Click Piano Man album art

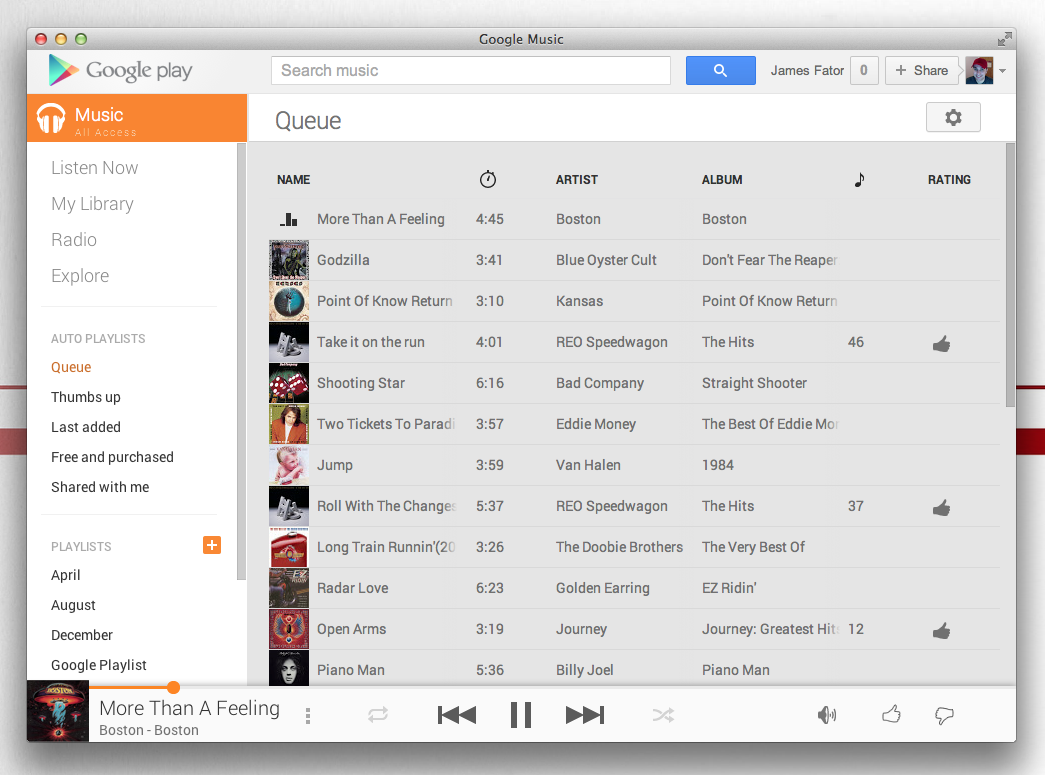(x=289, y=668)
